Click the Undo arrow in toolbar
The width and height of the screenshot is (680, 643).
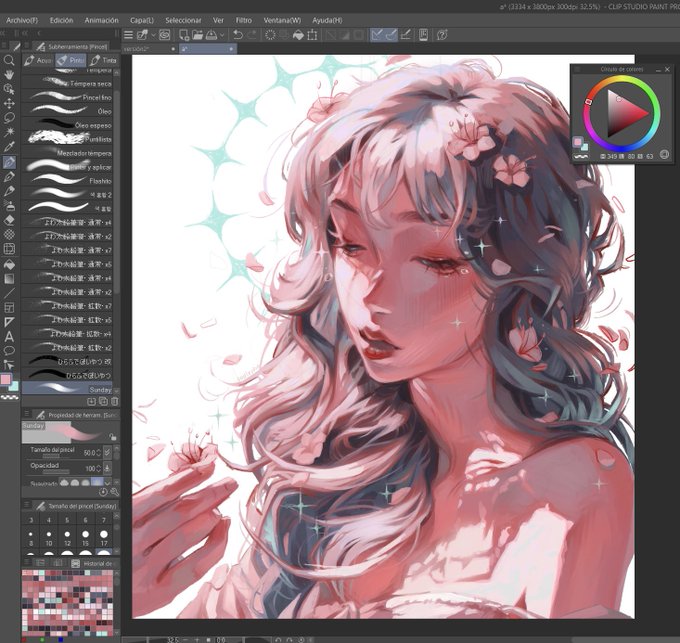tap(238, 35)
